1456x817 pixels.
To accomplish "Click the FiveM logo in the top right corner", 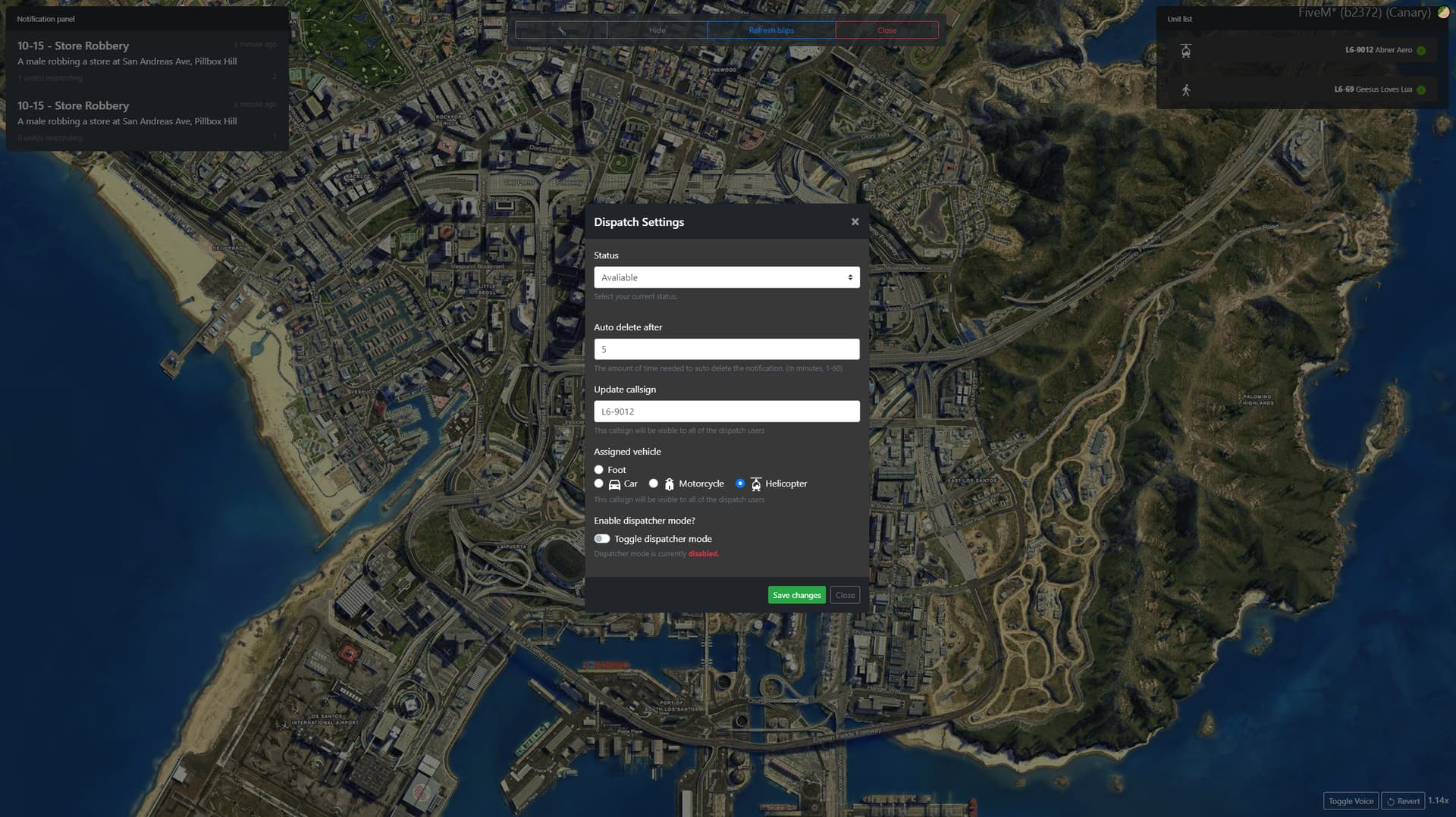I will (1443, 13).
